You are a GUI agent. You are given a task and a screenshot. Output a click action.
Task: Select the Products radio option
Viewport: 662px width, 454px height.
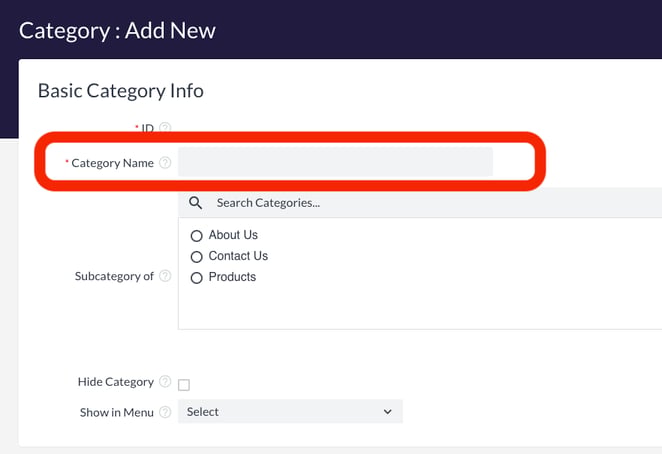197,278
